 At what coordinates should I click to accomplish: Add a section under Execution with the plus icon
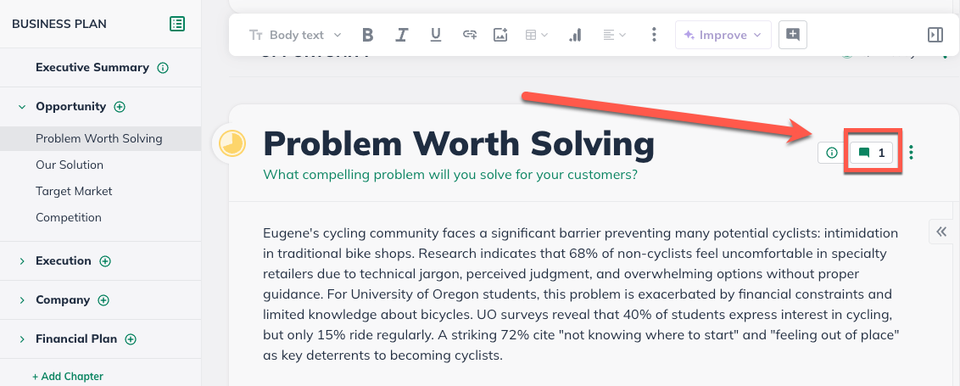105,261
